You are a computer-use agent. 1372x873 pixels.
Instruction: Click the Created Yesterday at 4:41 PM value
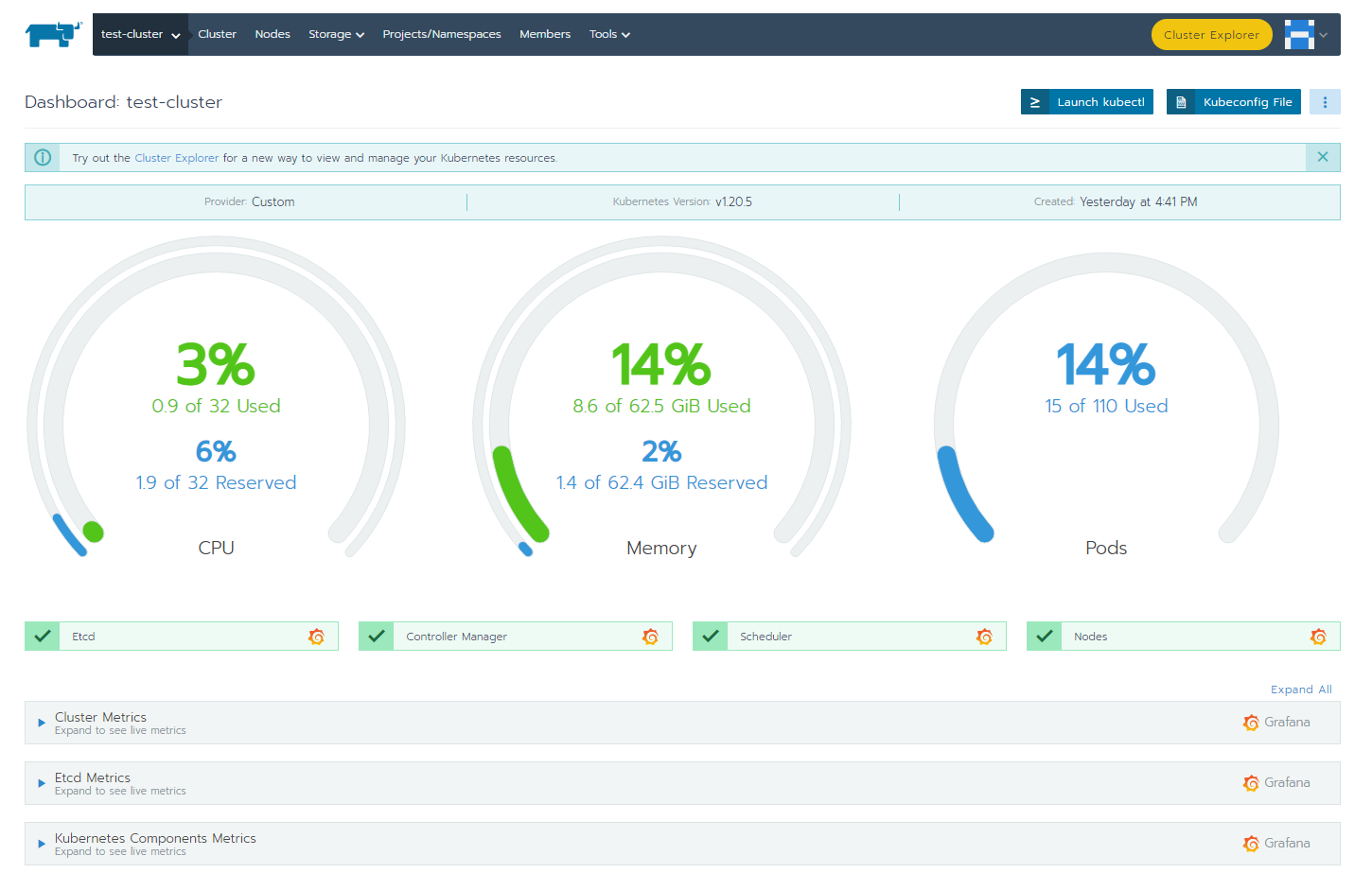click(x=1138, y=201)
